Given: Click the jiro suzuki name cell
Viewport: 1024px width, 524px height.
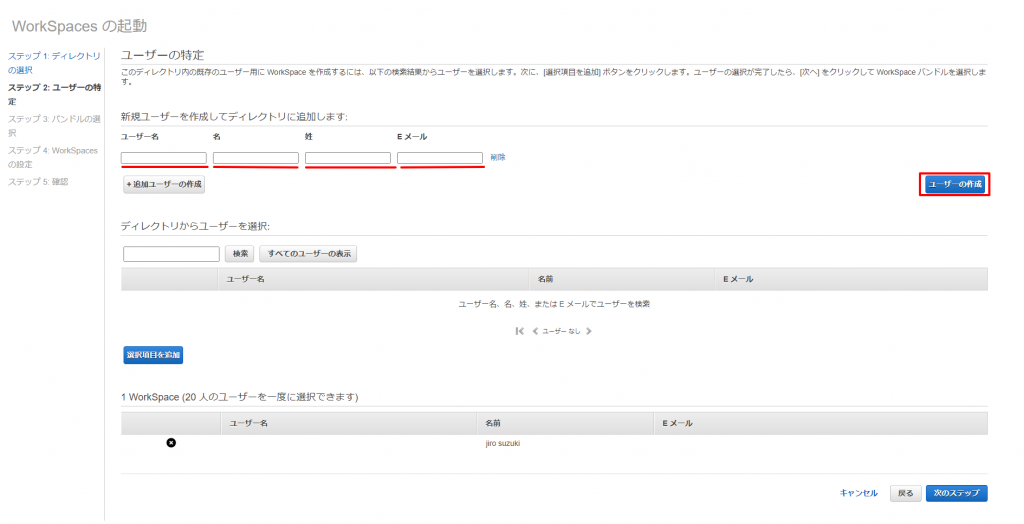Looking at the screenshot, I should [x=502, y=444].
